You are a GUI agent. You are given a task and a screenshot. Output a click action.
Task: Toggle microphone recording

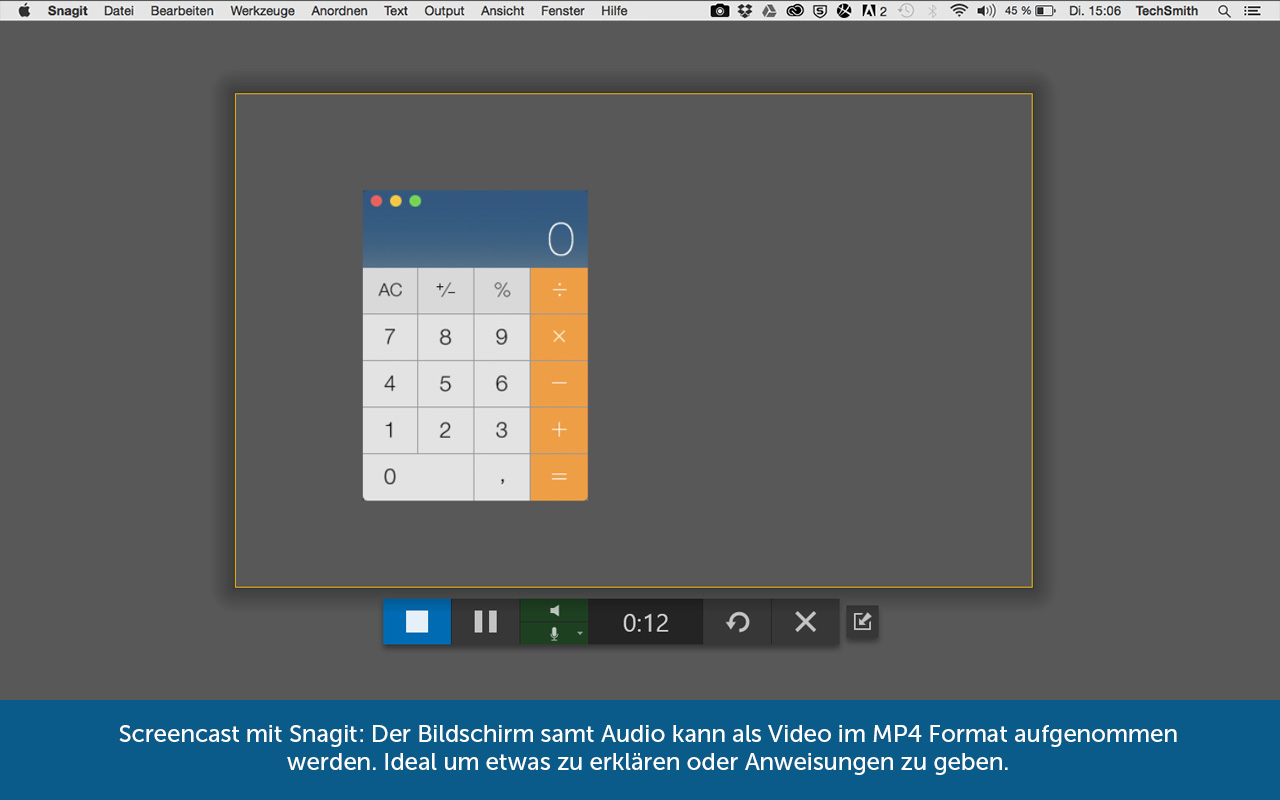click(x=554, y=633)
